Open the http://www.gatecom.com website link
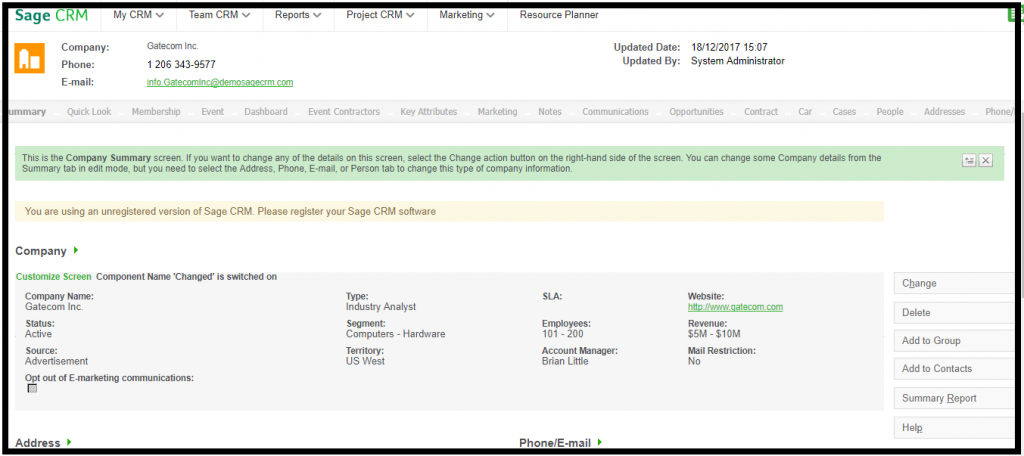Image resolution: width=1024 pixels, height=456 pixels. (x=735, y=306)
